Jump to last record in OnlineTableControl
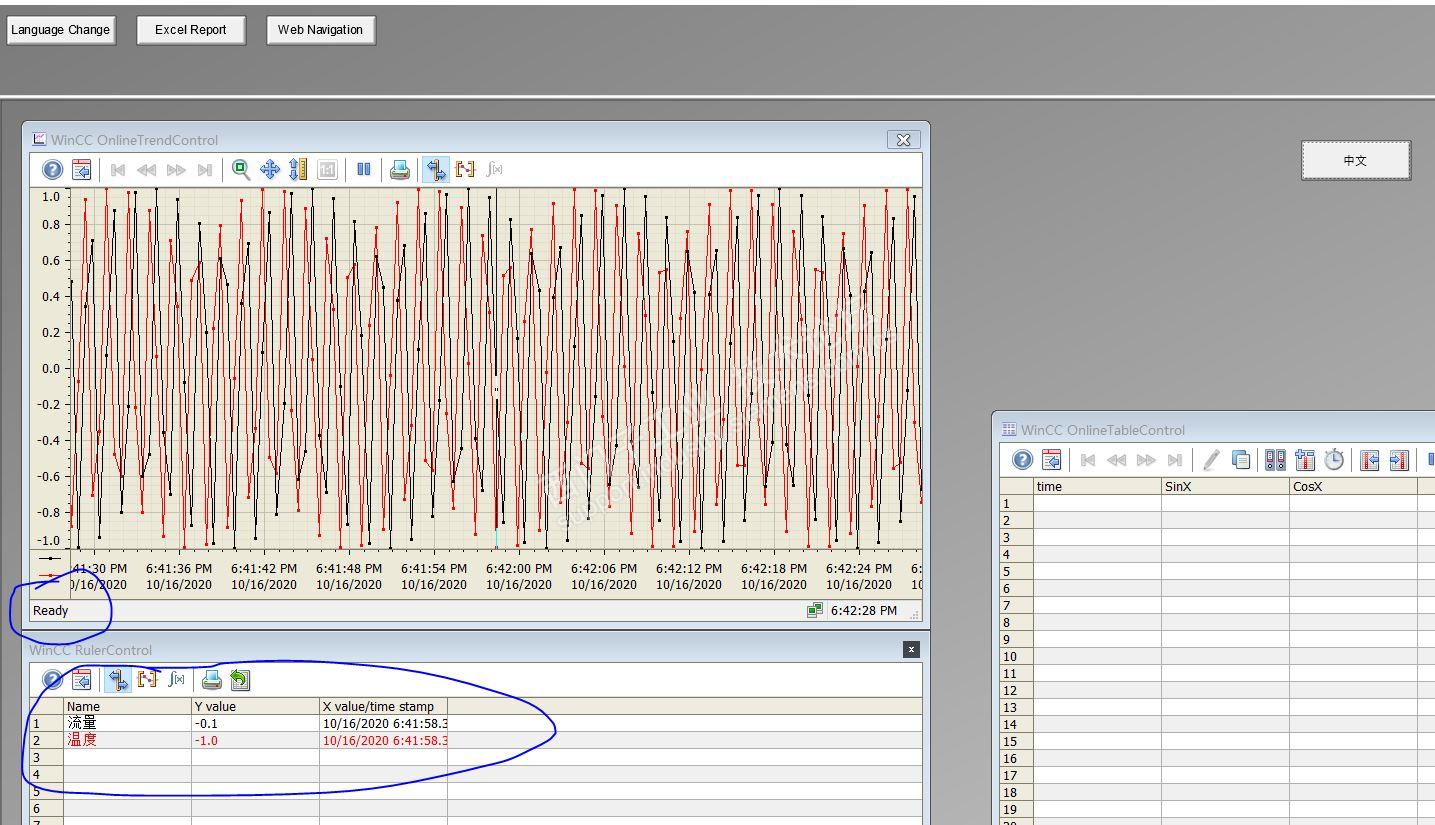Viewport: 1435px width, 825px height. click(x=1175, y=460)
